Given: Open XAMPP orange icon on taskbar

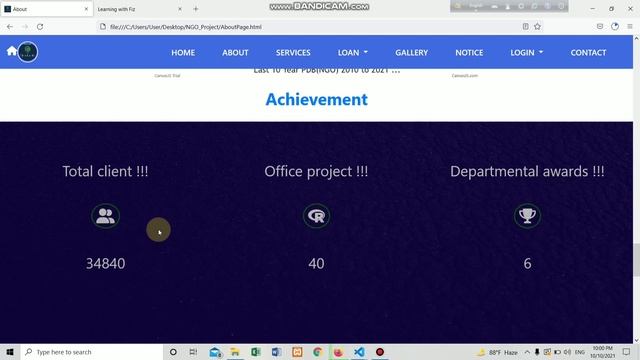Looking at the screenshot, I should pos(297,352).
